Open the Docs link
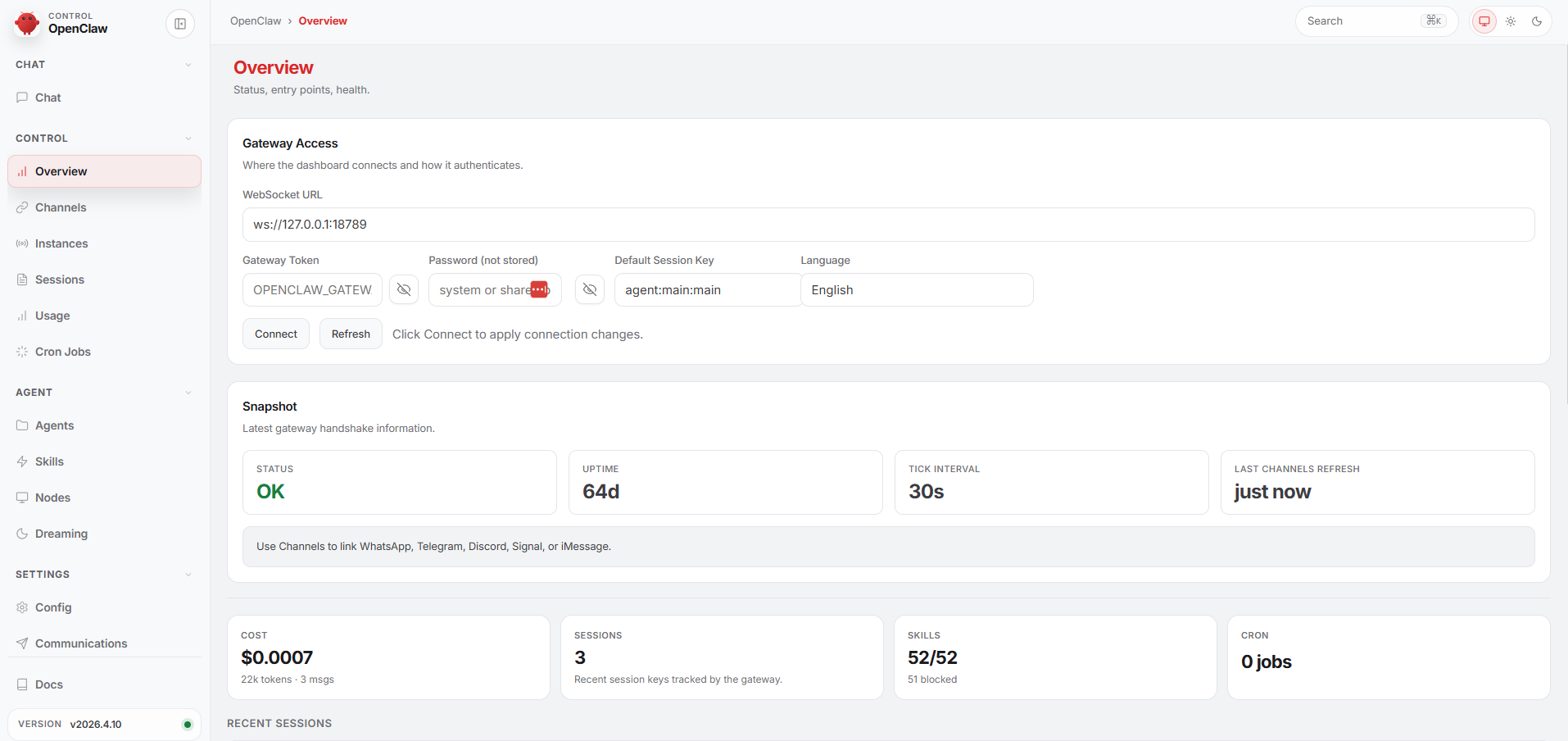The image size is (1568, 741). (x=104, y=684)
